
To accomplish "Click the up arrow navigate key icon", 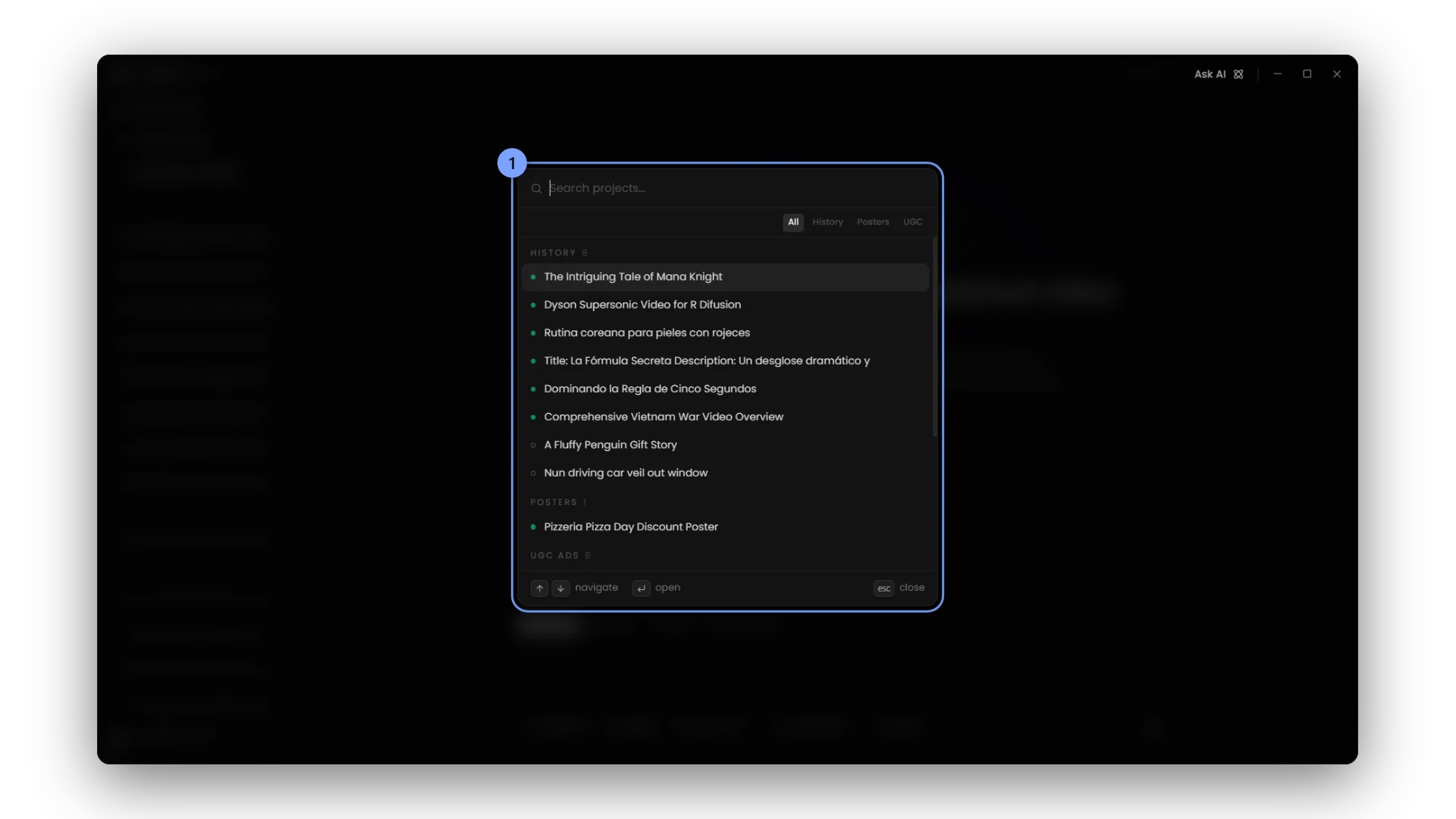I will pyautogui.click(x=539, y=588).
